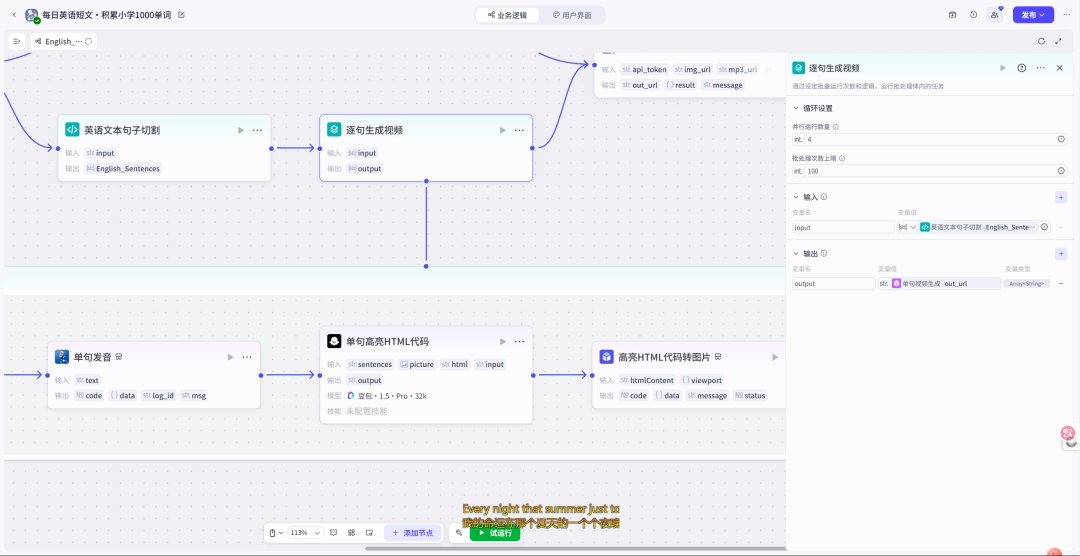This screenshot has height=556, width=1080.
Task: Open the top-right header more options
Action: (1067, 14)
